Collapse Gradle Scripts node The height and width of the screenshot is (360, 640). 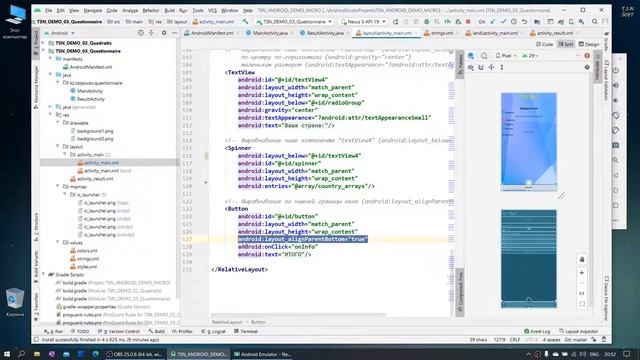point(44,274)
